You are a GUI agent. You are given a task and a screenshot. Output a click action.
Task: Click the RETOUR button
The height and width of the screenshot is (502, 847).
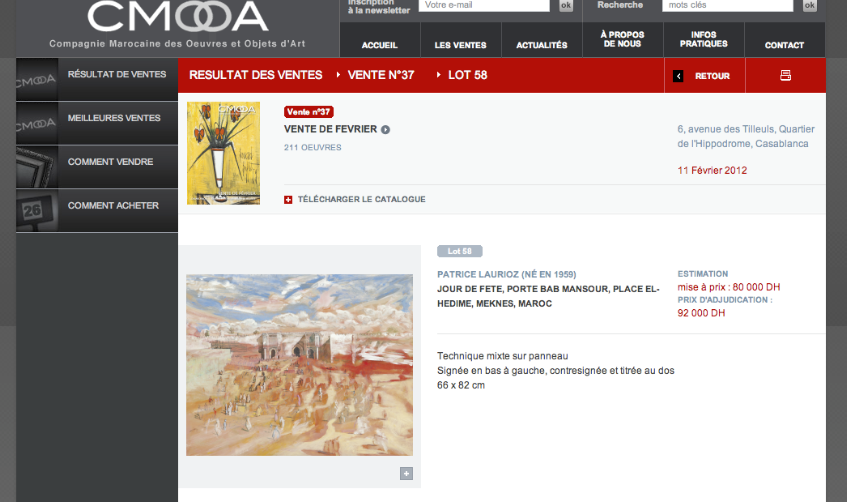pos(705,76)
